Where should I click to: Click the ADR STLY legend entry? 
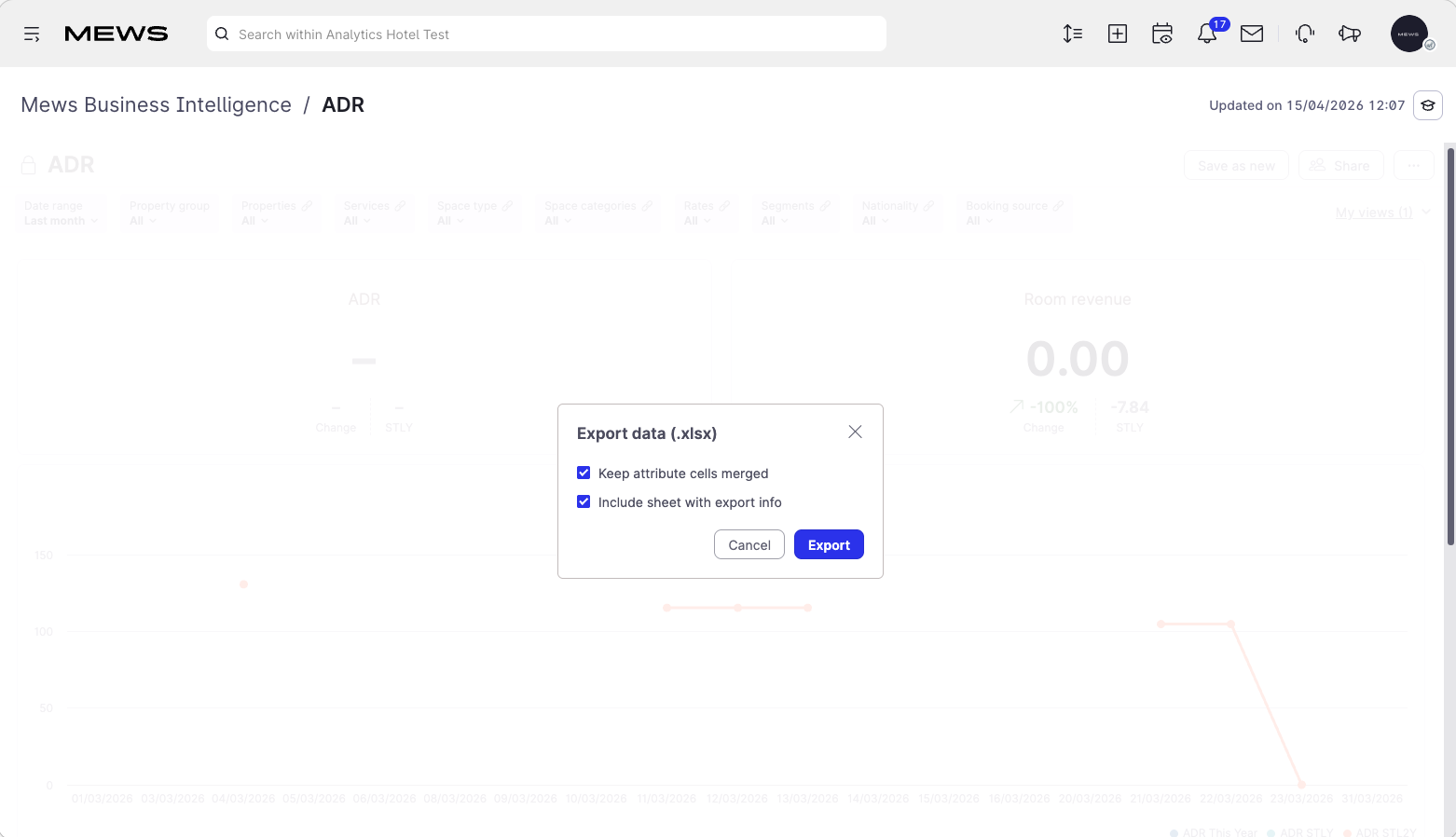(x=1300, y=832)
